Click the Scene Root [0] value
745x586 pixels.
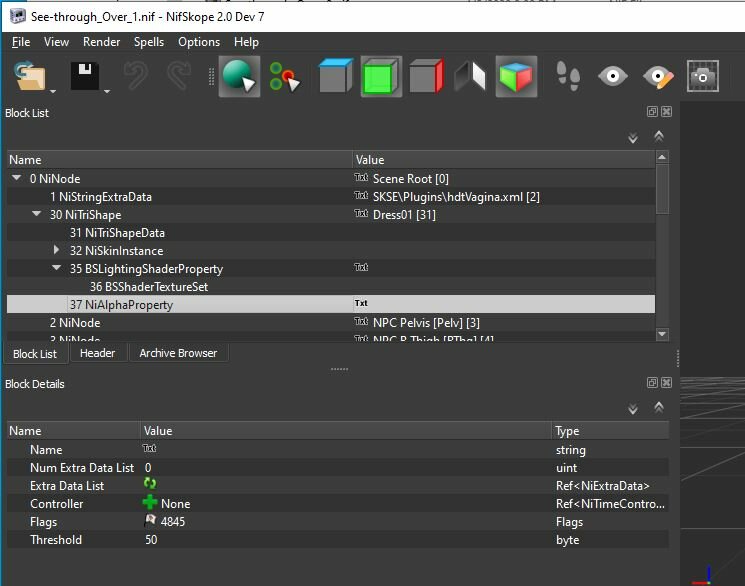411,179
